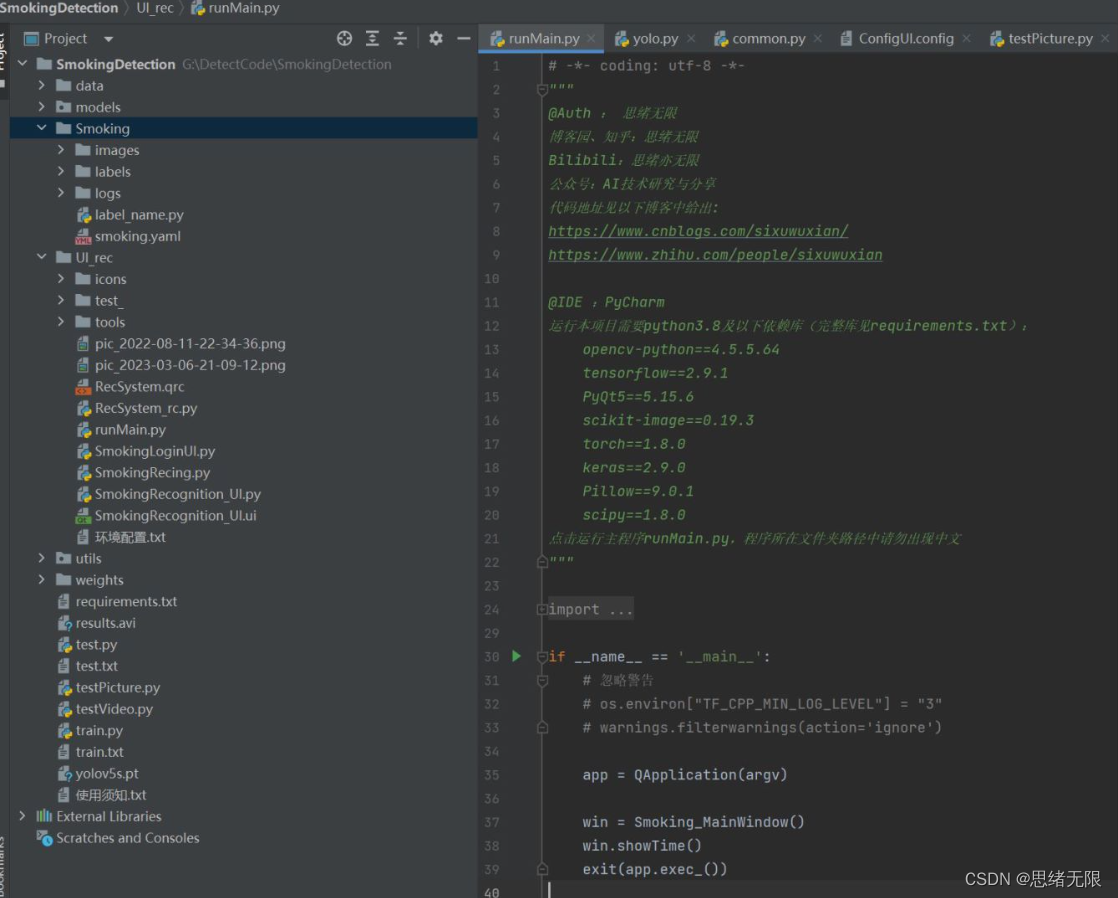Open the zhihu sixuwuxian link
Viewport: 1118px width, 898px height.
(x=715, y=255)
